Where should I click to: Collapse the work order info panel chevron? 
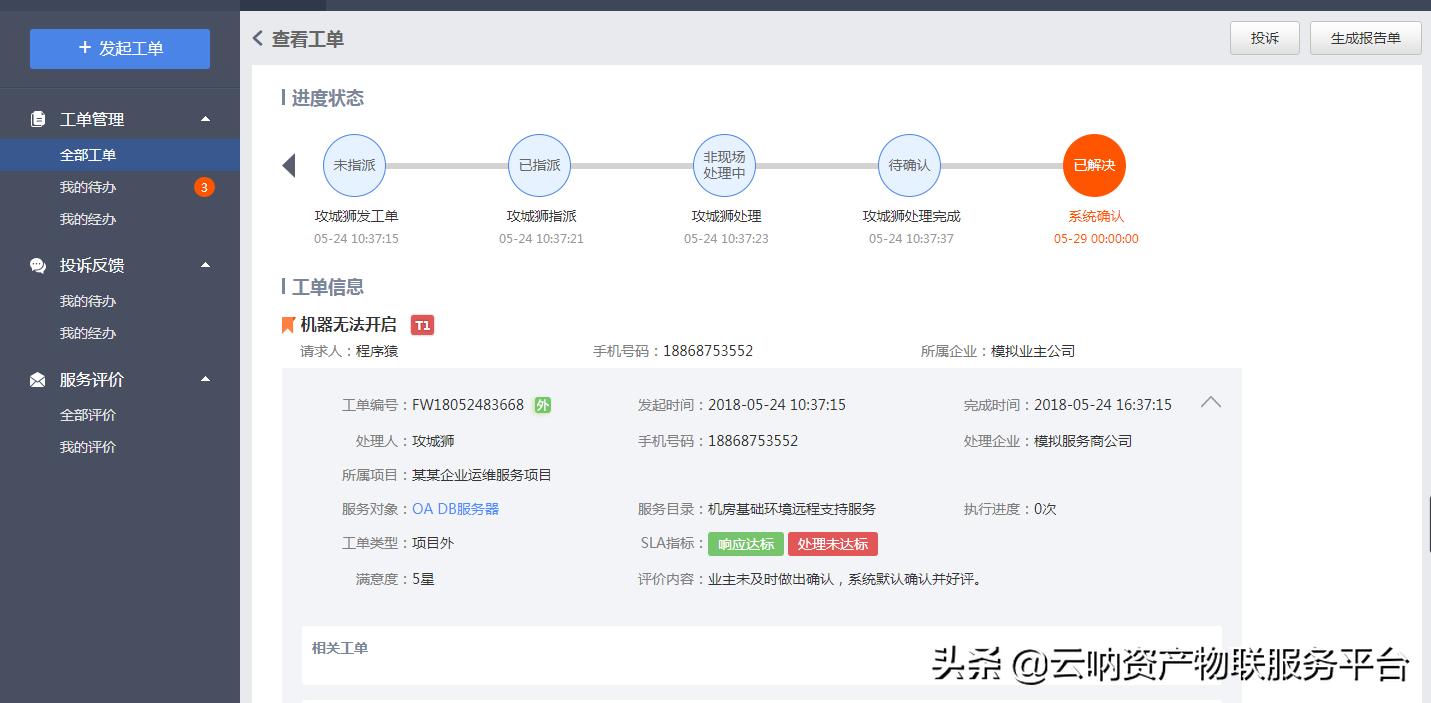pos(1211,401)
